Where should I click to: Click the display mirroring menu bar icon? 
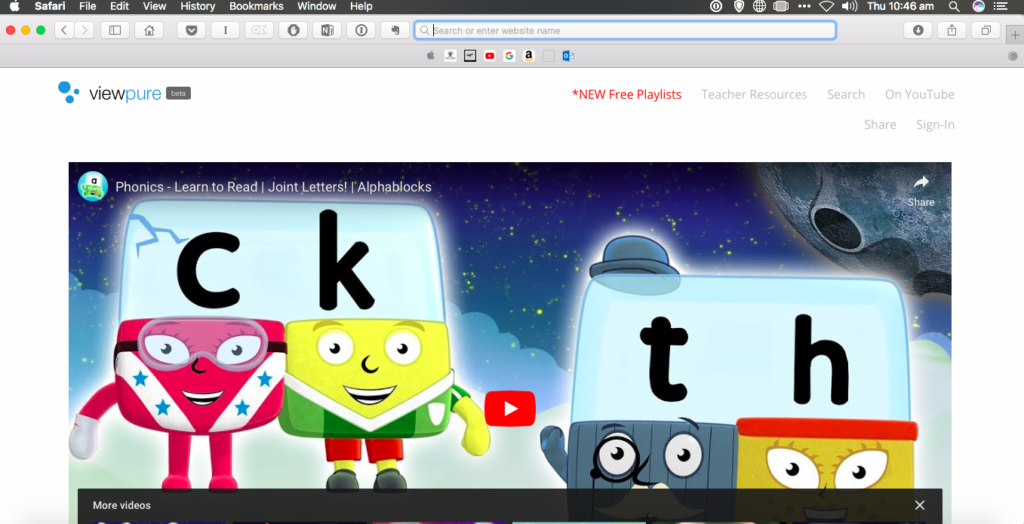pyautogui.click(x=781, y=7)
